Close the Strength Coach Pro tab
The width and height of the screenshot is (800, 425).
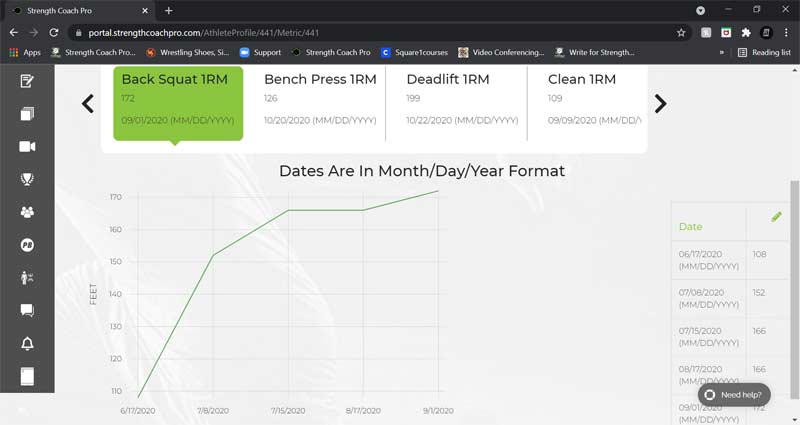pos(145,10)
